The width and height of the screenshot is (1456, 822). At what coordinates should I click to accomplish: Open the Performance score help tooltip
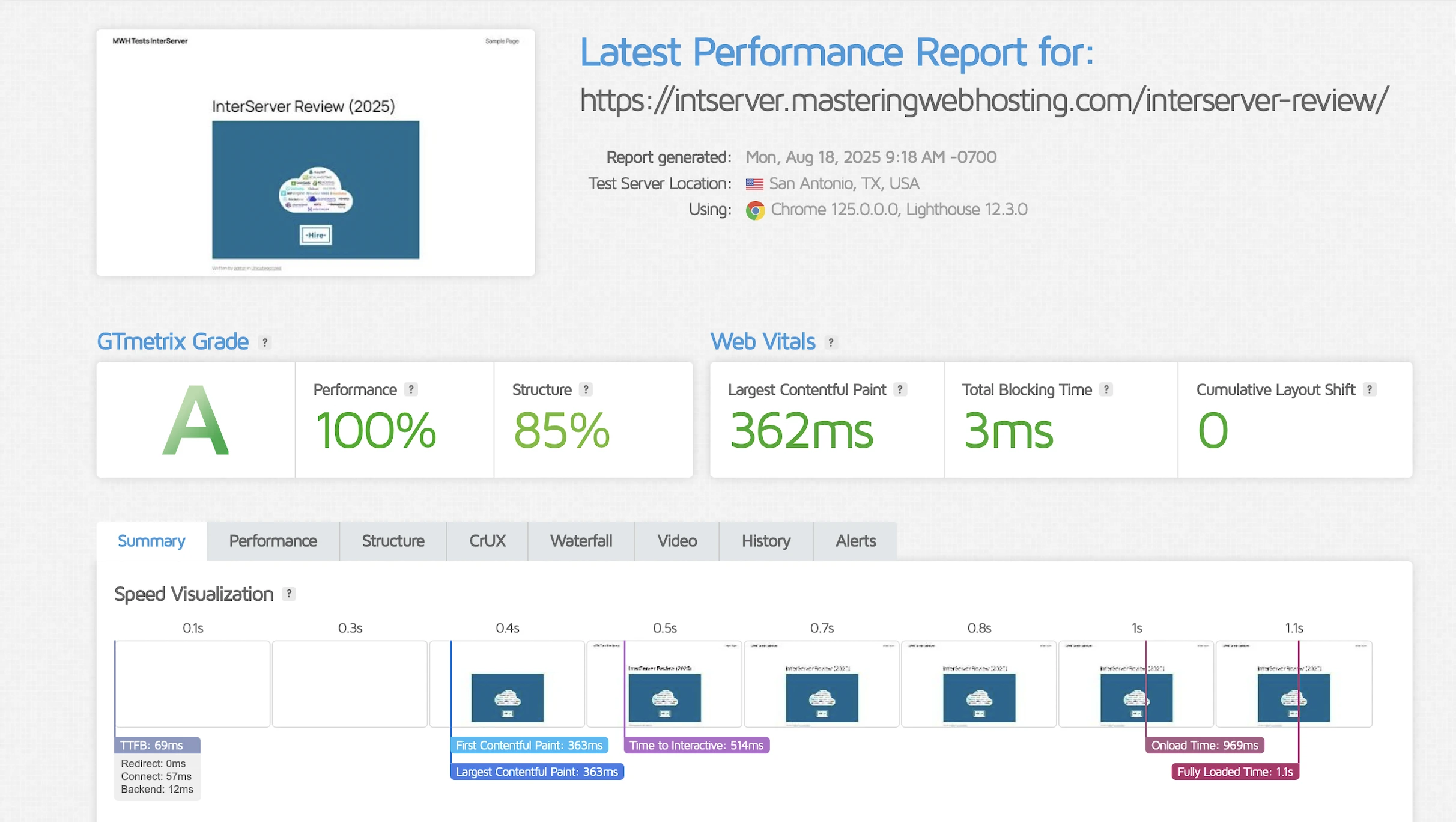coord(411,389)
